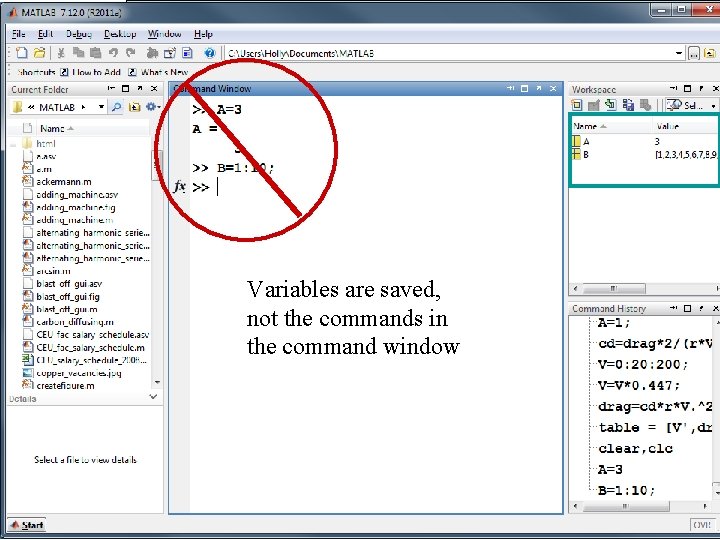Sort Workspace by the Name column header
Viewport: 720px width, 540px height.
point(610,126)
